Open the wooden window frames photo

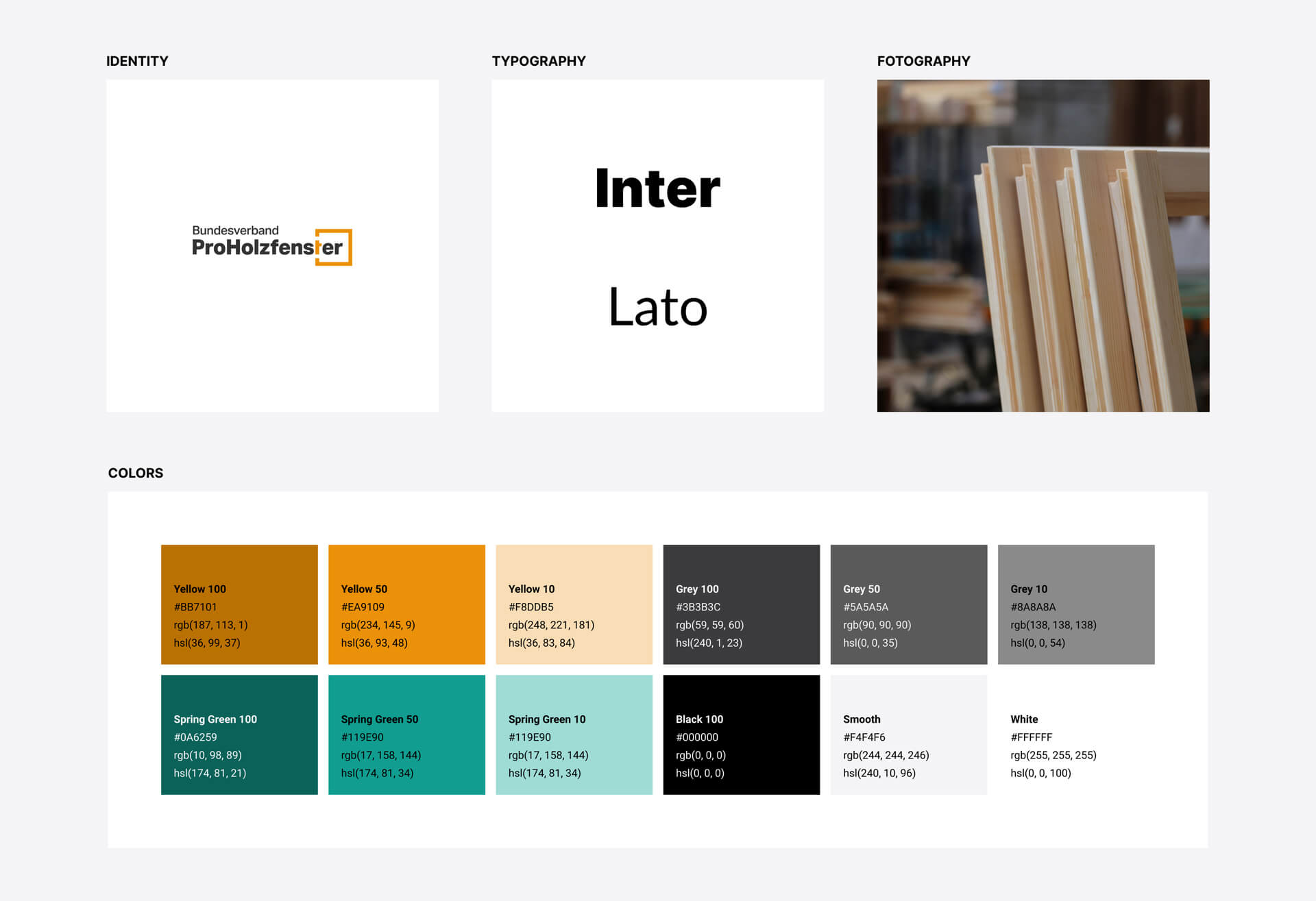1043,245
